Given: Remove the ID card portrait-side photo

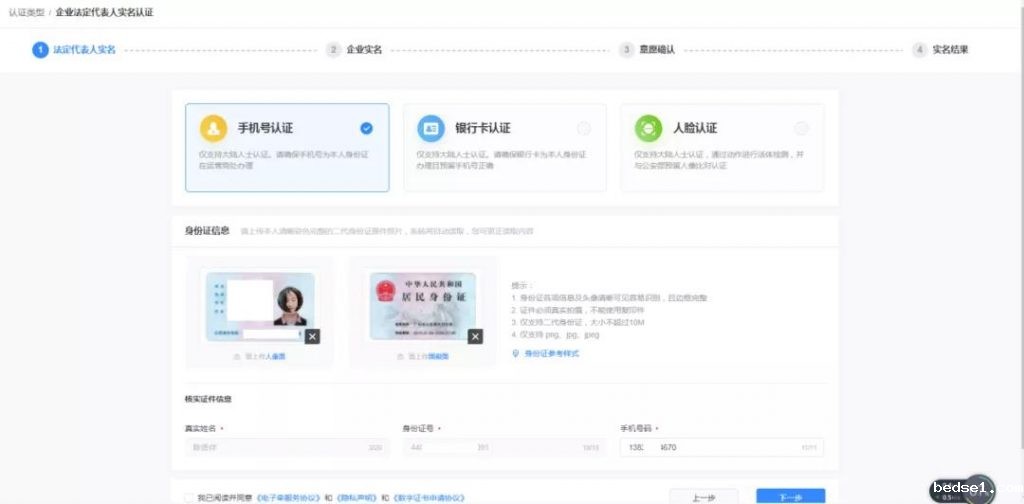Looking at the screenshot, I should (x=313, y=337).
